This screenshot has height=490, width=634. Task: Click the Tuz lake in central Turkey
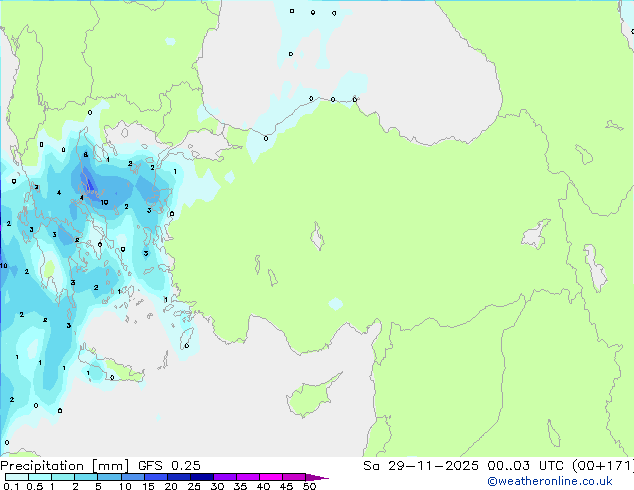tap(319, 239)
